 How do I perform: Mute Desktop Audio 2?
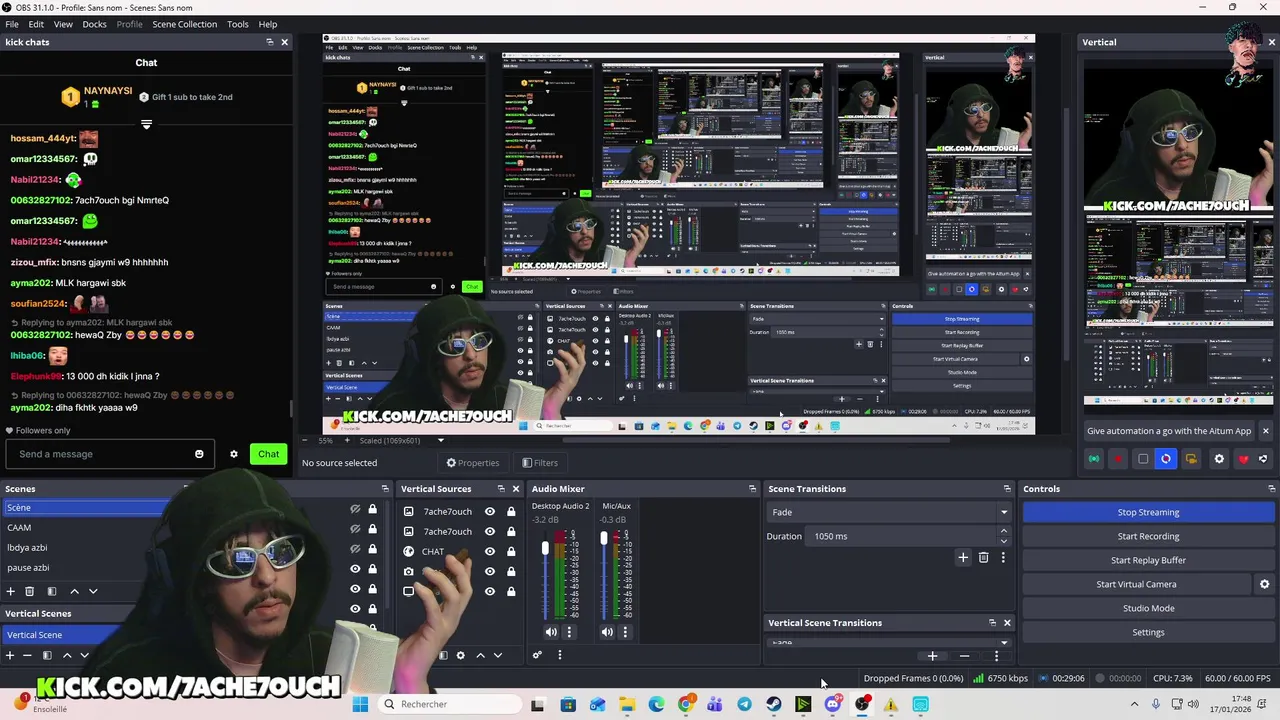pos(551,632)
